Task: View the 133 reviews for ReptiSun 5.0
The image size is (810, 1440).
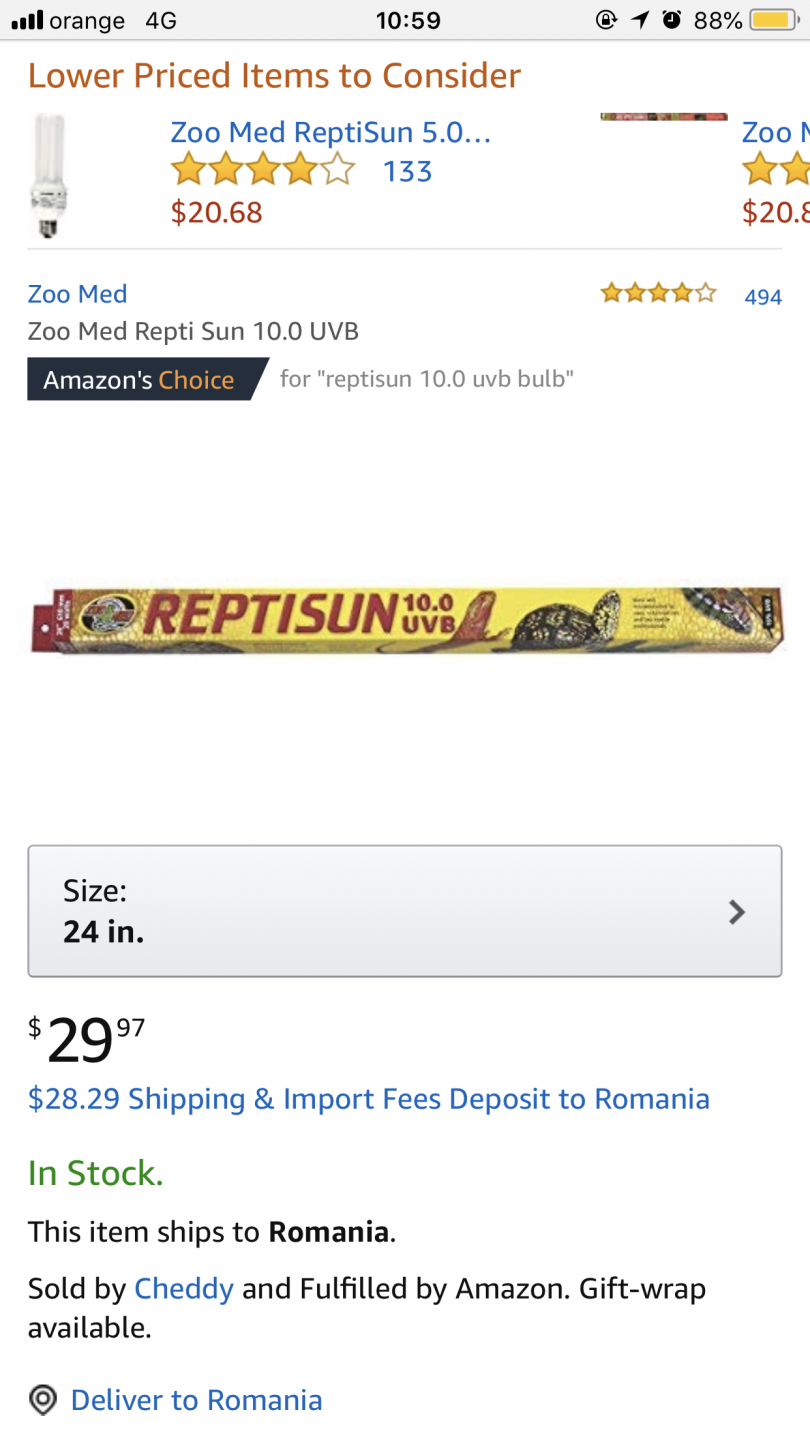Action: point(408,172)
